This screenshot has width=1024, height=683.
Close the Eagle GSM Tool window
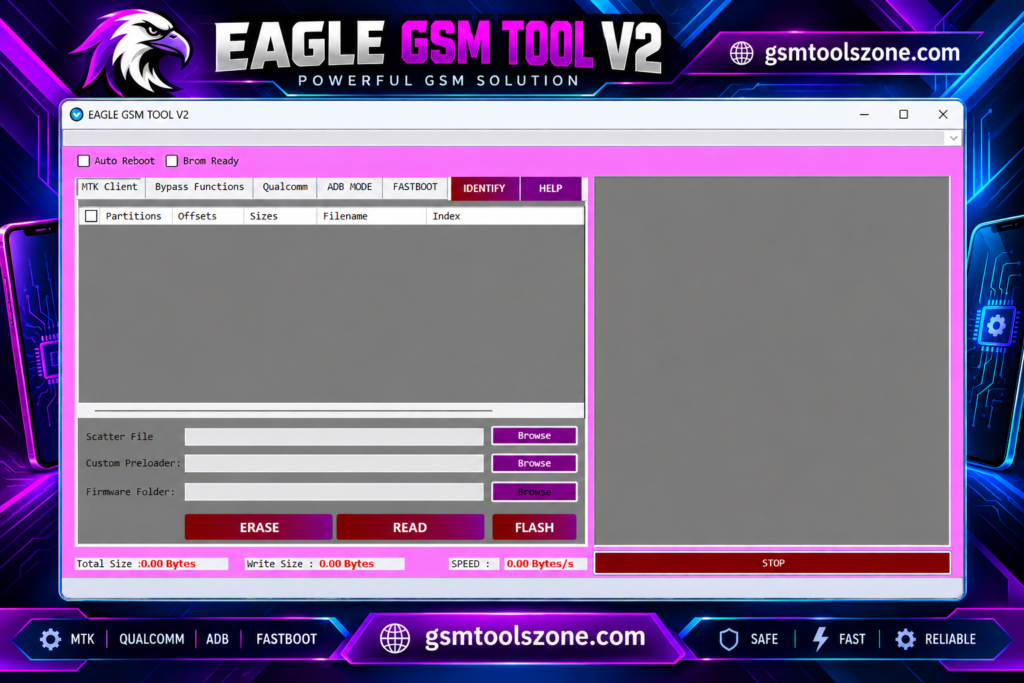[x=943, y=114]
